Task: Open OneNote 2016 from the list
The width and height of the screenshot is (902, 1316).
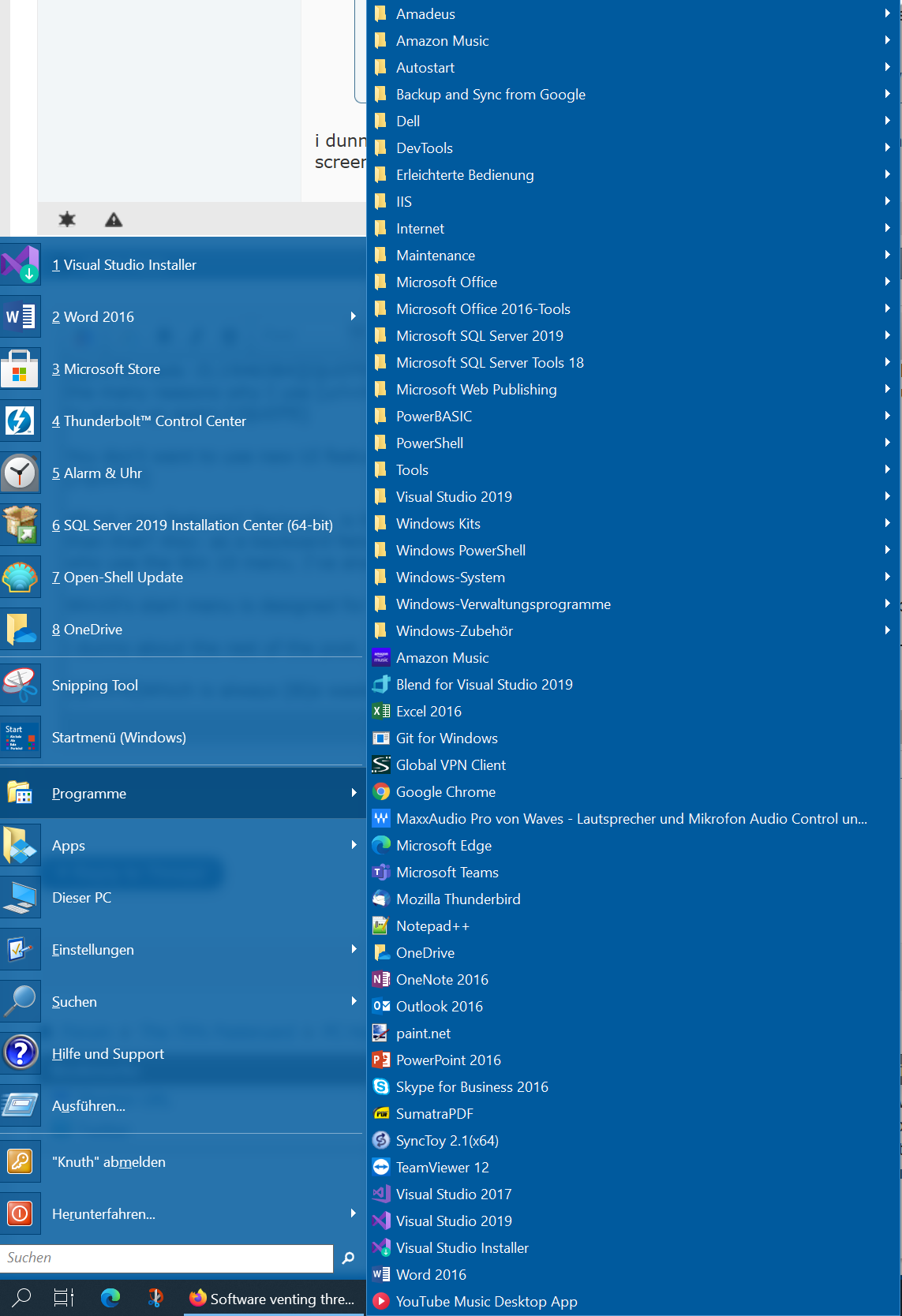Action: click(633, 980)
